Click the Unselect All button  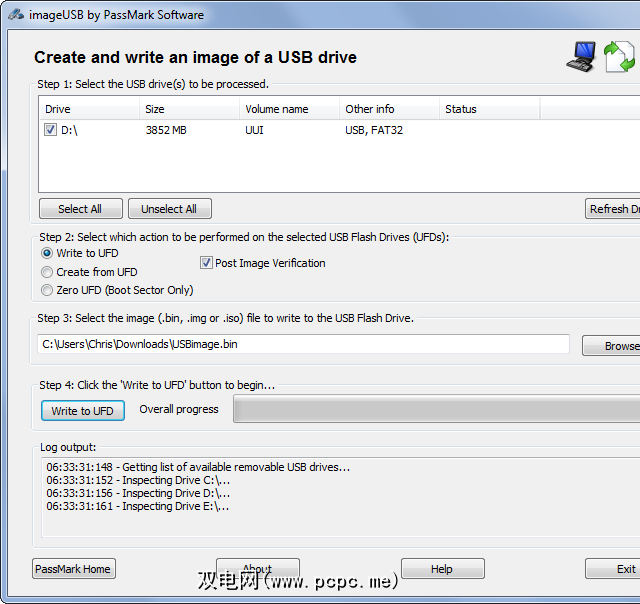pyautogui.click(x=169, y=209)
